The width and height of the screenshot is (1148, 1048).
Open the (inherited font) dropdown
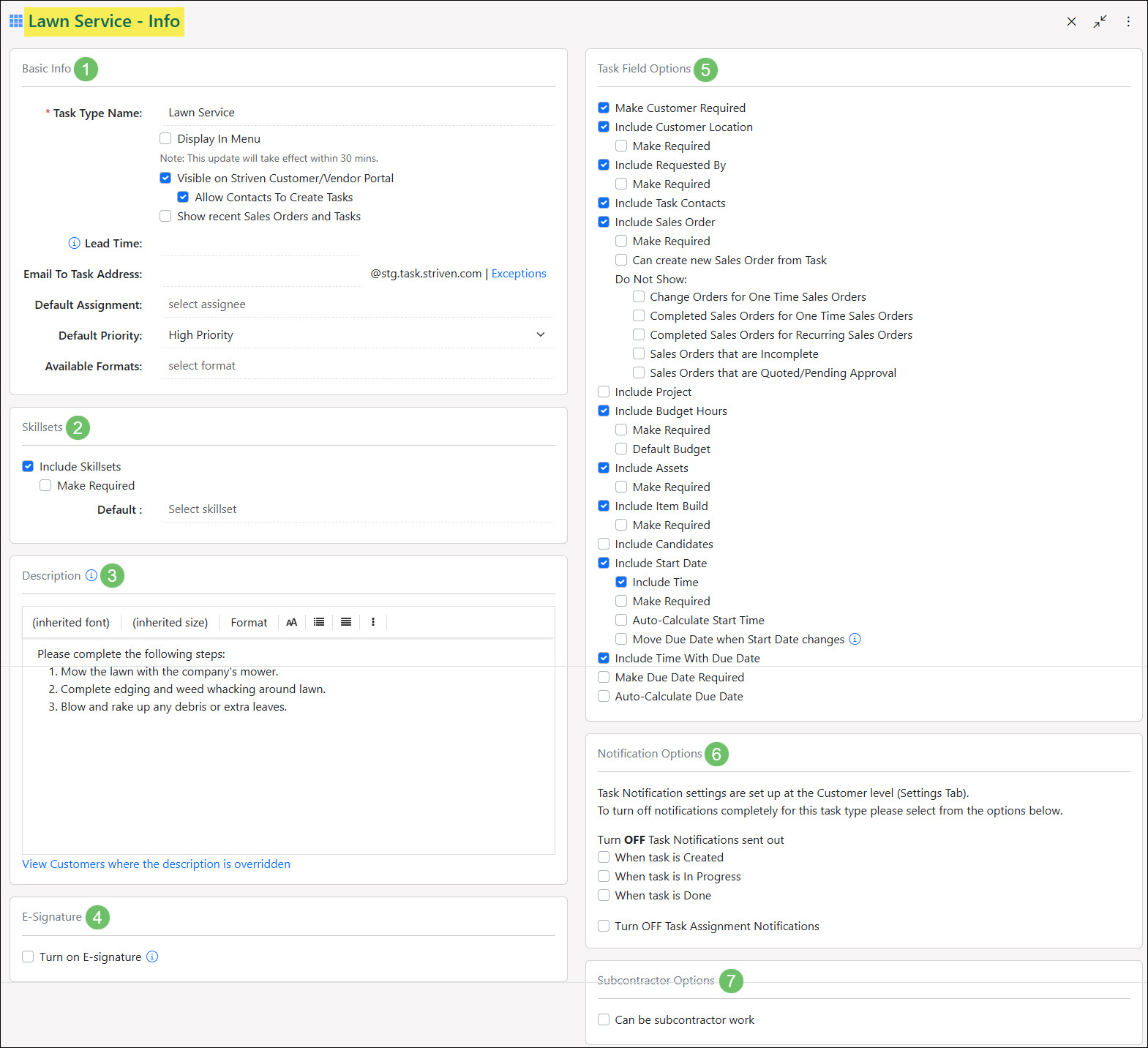pos(71,622)
